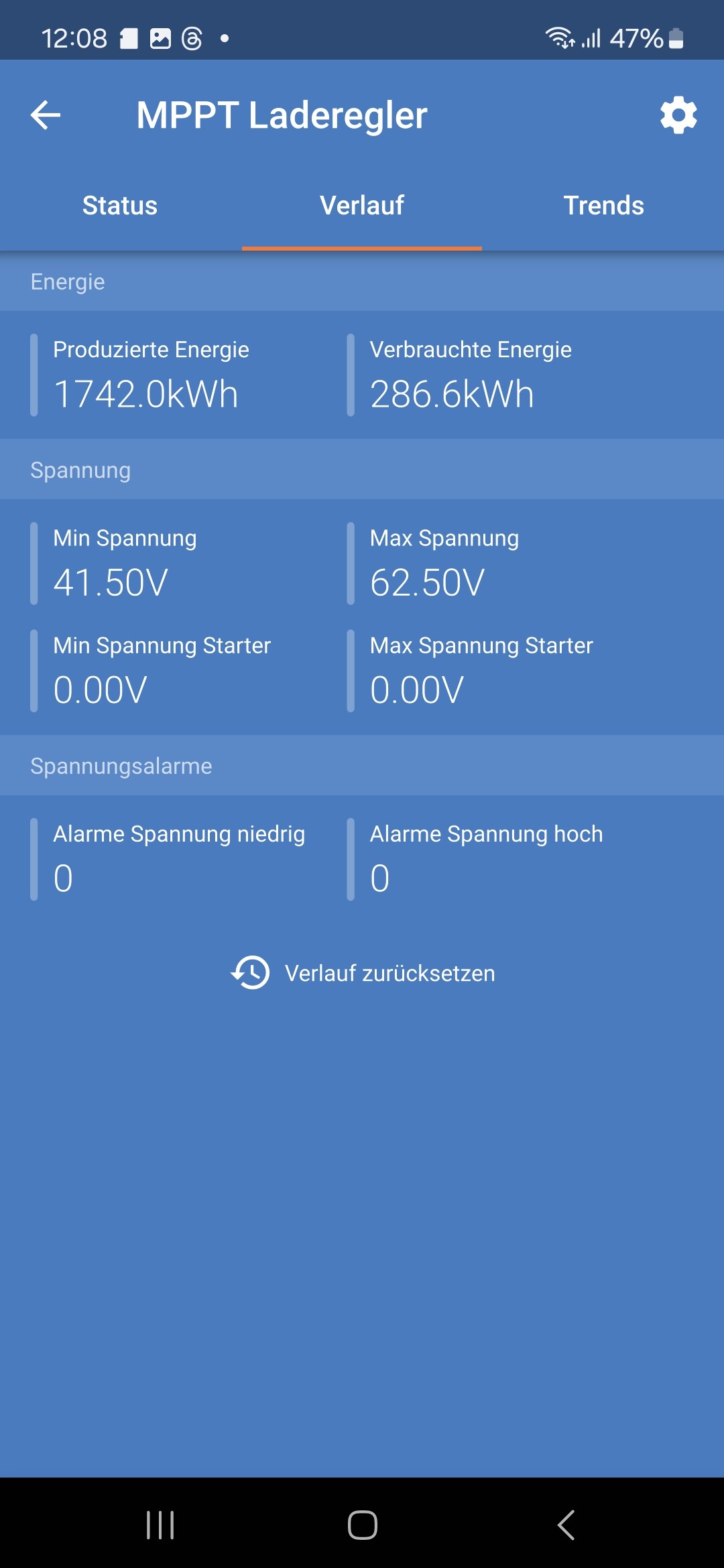Tap the Android back chevron
This screenshot has height=1568, width=724.
pos(566,1525)
